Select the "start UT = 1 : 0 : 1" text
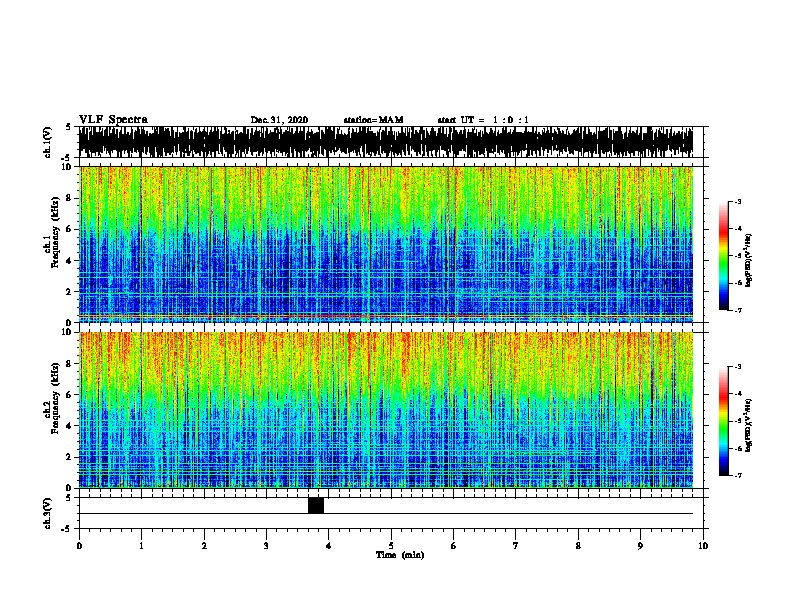792x612 pixels. (483, 120)
